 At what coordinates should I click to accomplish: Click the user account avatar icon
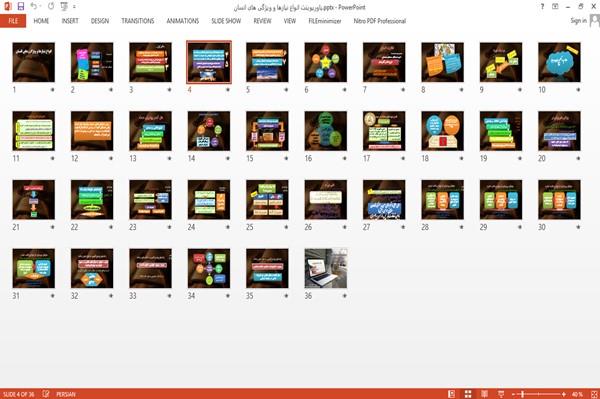[x=595, y=21]
